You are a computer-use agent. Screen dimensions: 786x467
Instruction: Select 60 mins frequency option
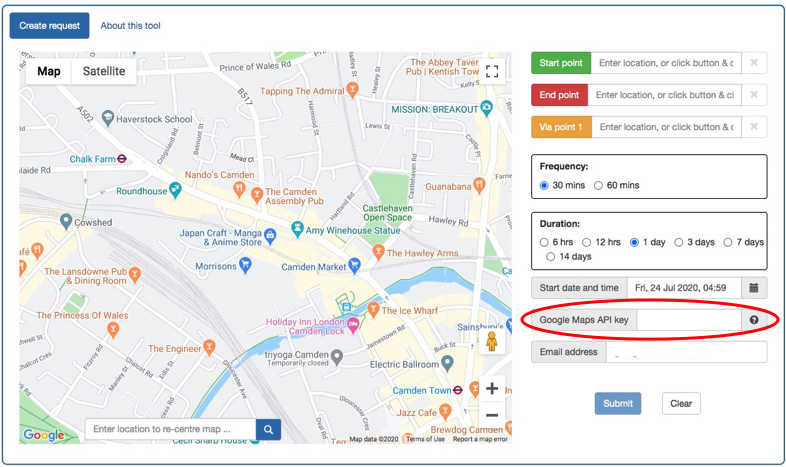coord(599,185)
